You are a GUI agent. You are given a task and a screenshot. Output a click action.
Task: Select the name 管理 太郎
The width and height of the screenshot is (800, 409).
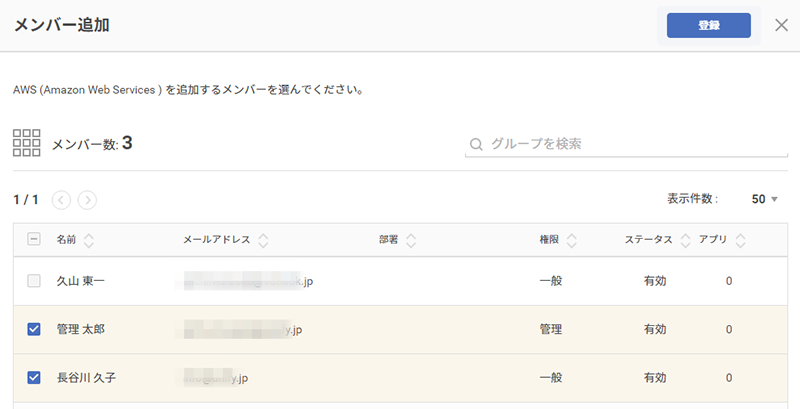(x=80, y=329)
